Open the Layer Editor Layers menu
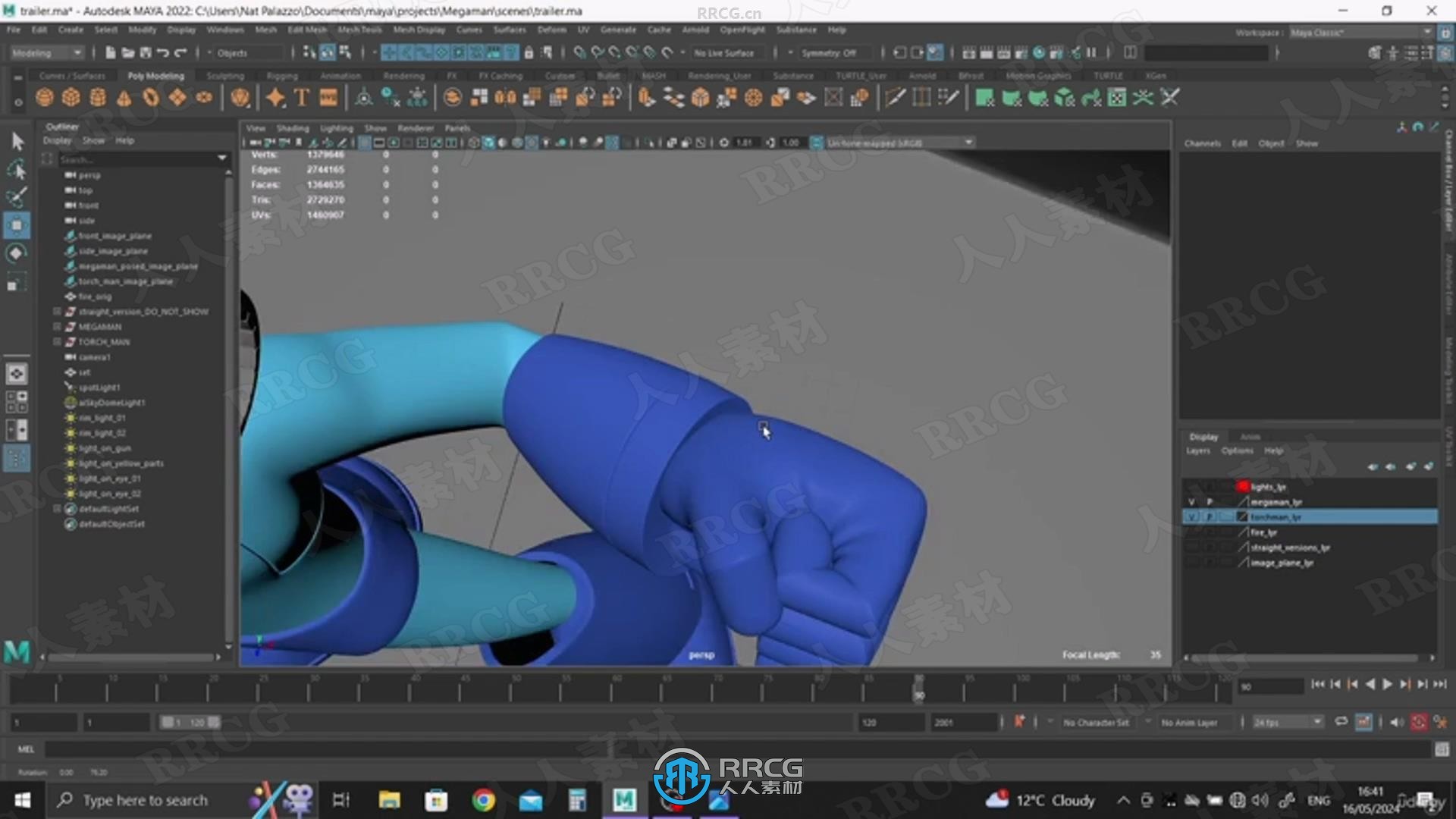 click(1198, 450)
